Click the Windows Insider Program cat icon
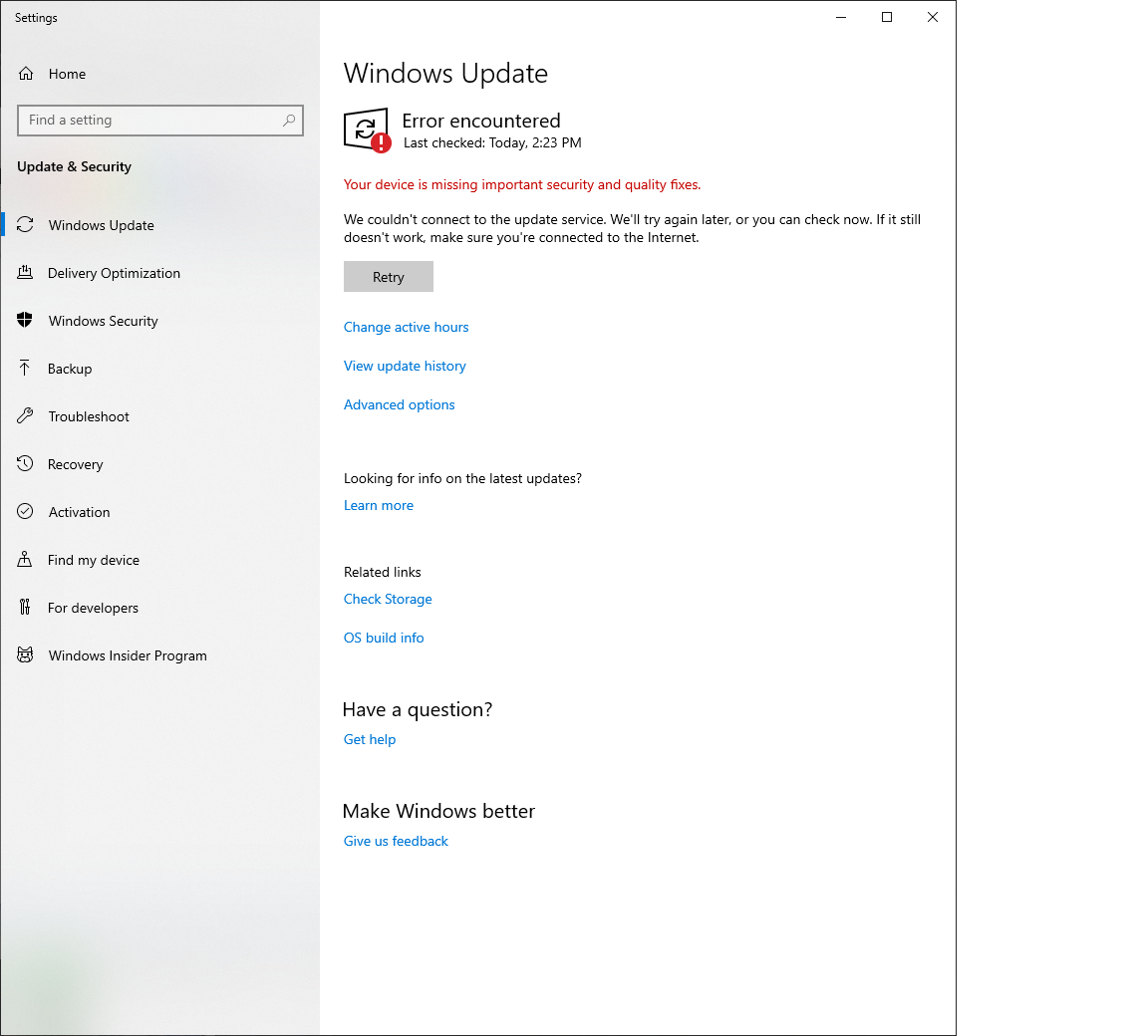 point(25,654)
